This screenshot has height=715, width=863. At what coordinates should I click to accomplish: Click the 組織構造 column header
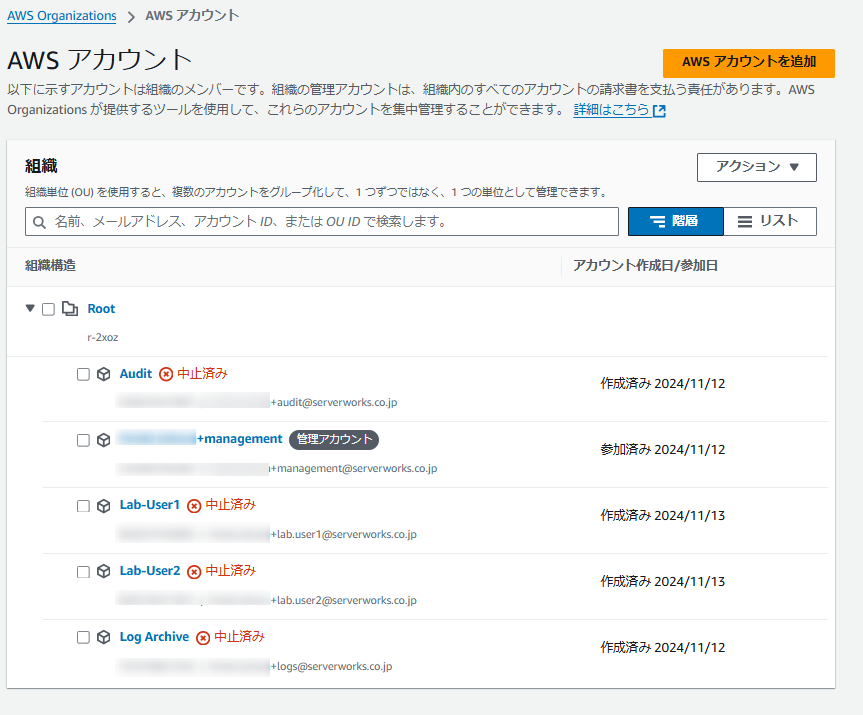[x=51, y=266]
